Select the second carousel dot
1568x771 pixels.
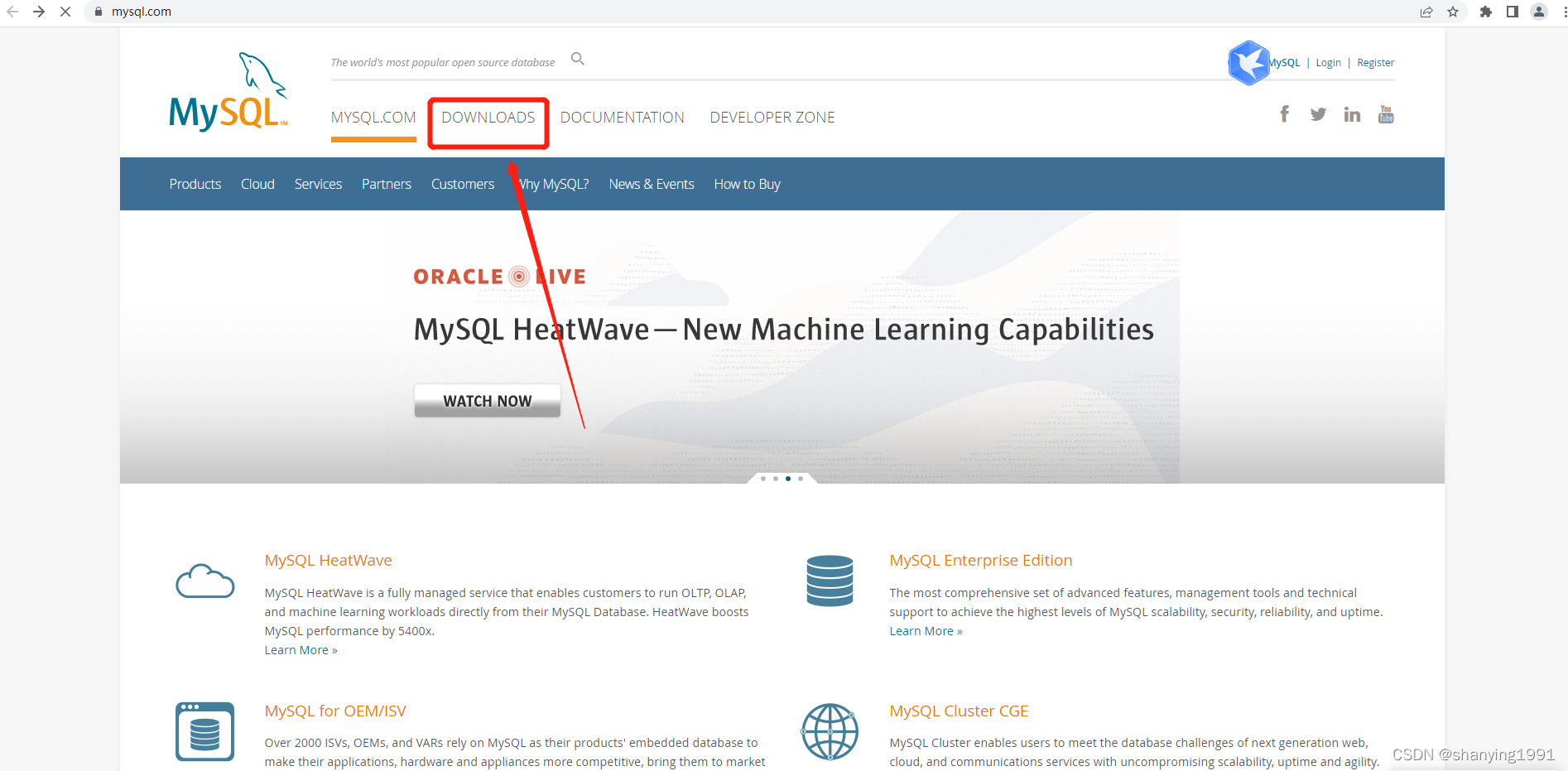coord(776,479)
